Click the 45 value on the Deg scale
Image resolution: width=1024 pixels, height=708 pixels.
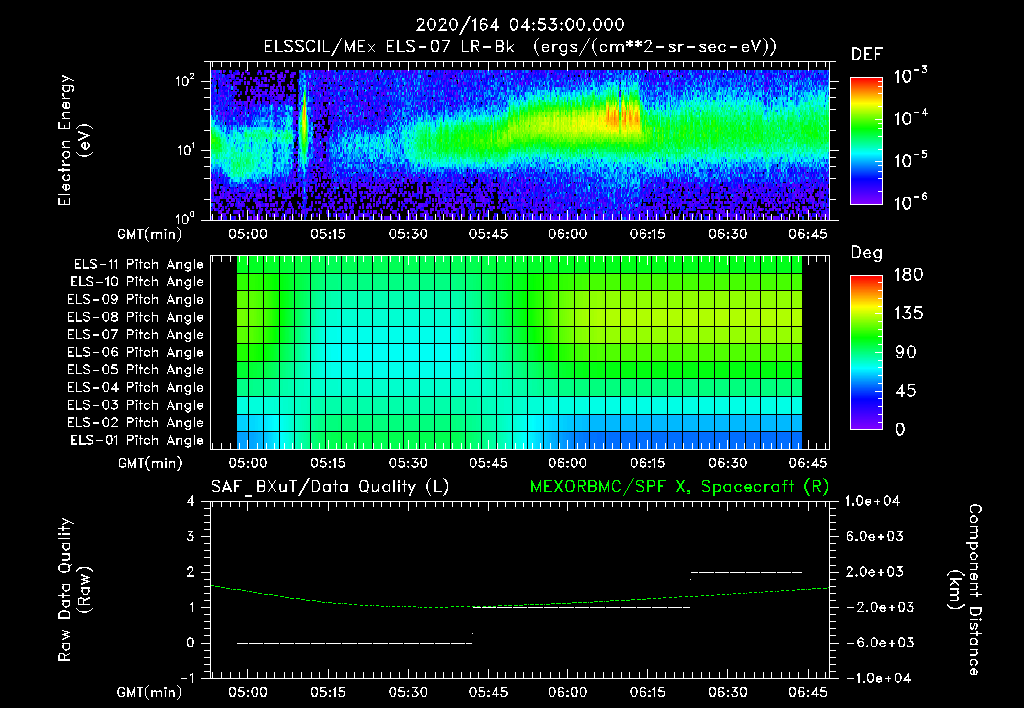click(x=906, y=391)
